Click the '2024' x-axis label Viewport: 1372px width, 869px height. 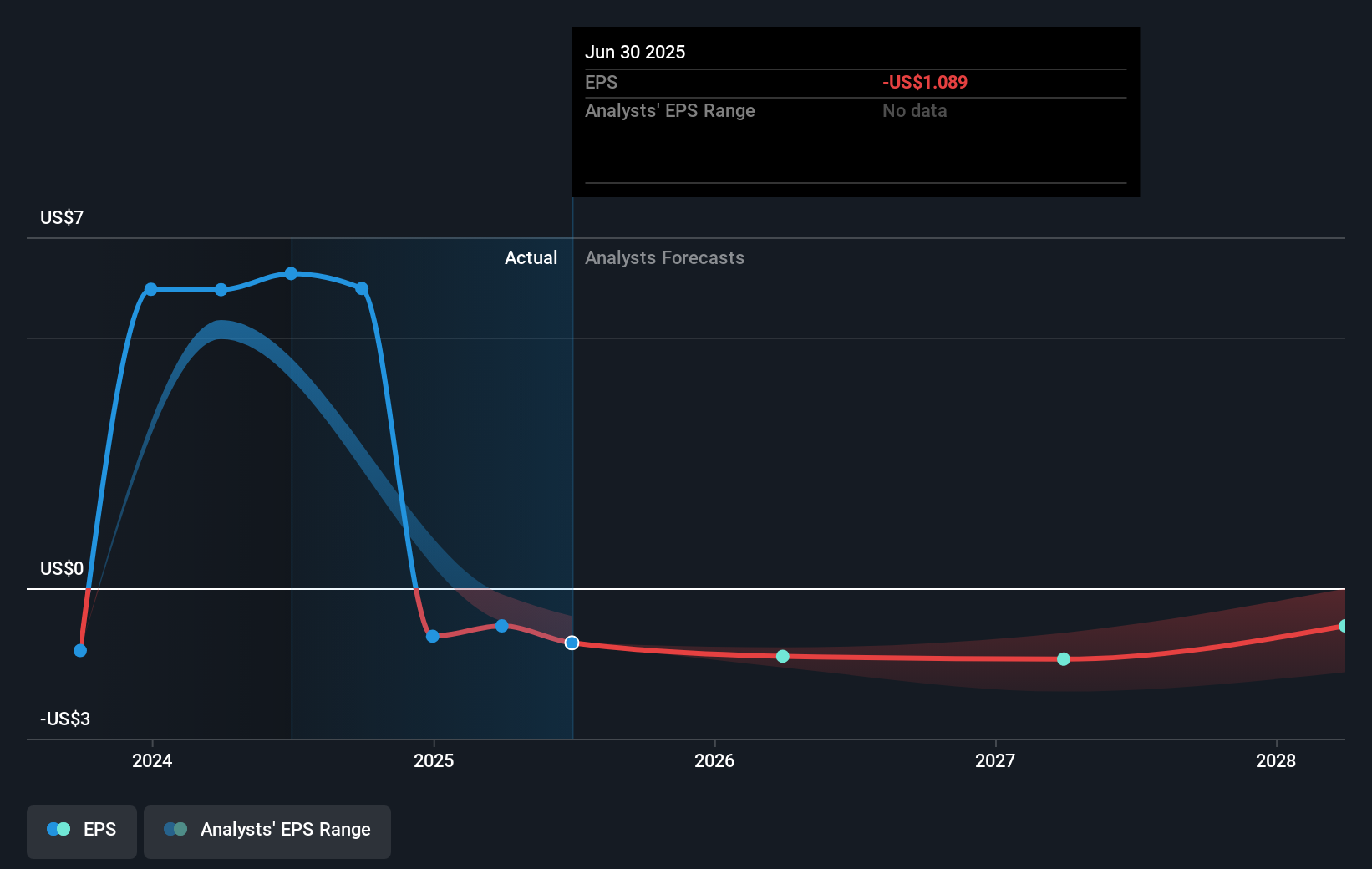(x=152, y=760)
